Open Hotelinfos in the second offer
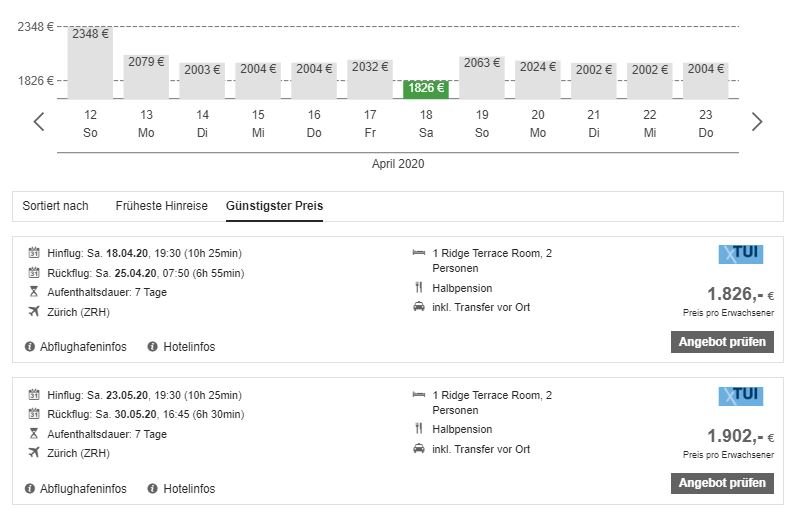 pos(189,489)
